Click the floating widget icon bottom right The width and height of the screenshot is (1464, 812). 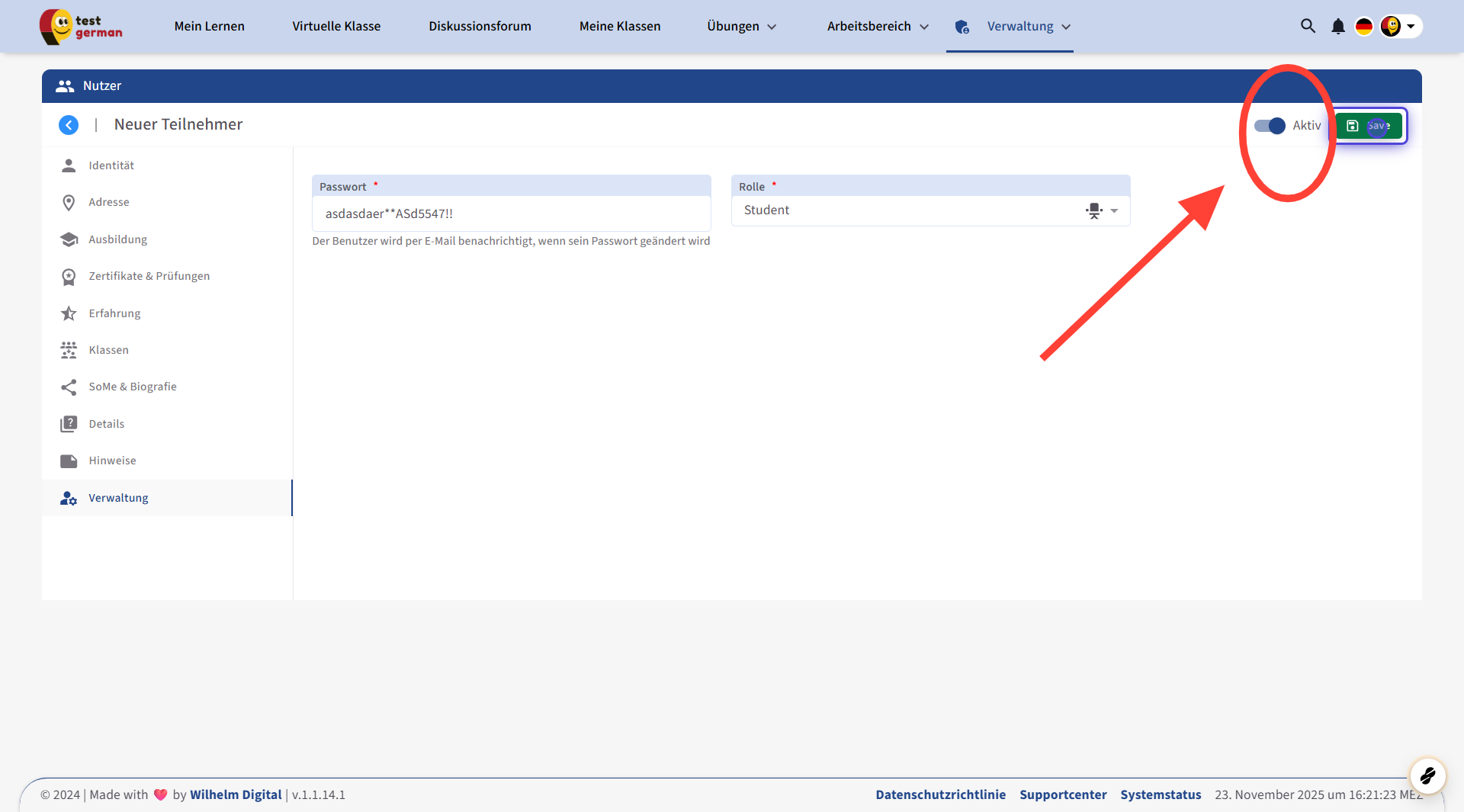(x=1427, y=776)
